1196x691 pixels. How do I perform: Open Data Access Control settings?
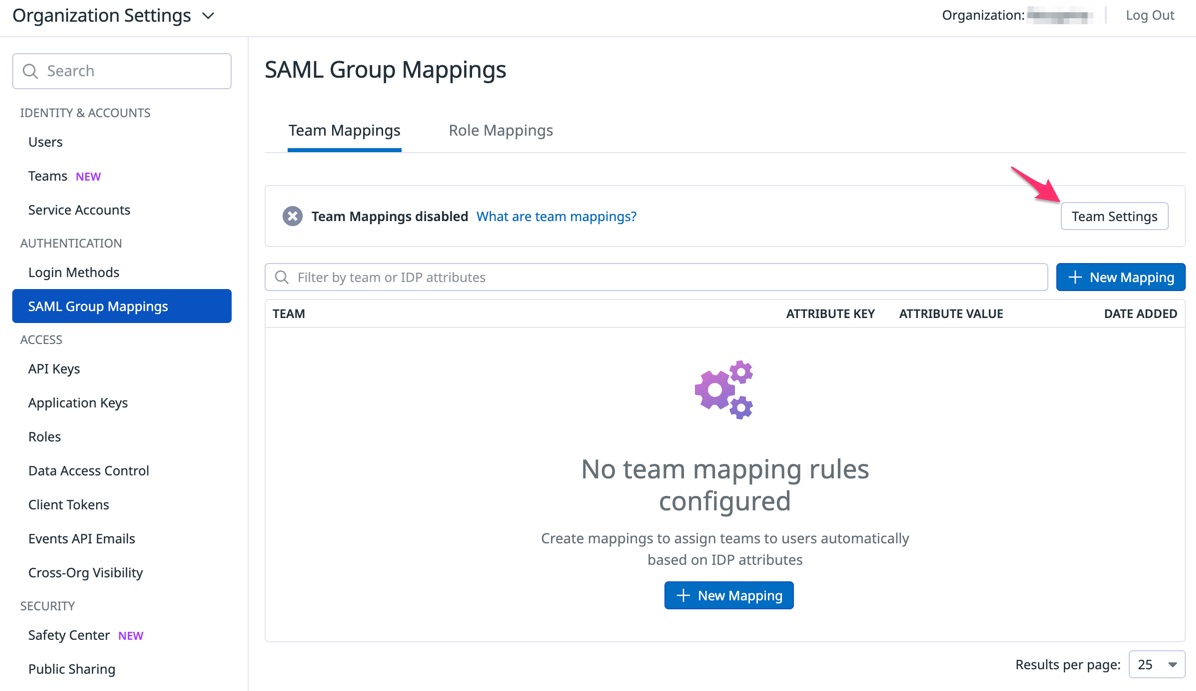point(88,470)
